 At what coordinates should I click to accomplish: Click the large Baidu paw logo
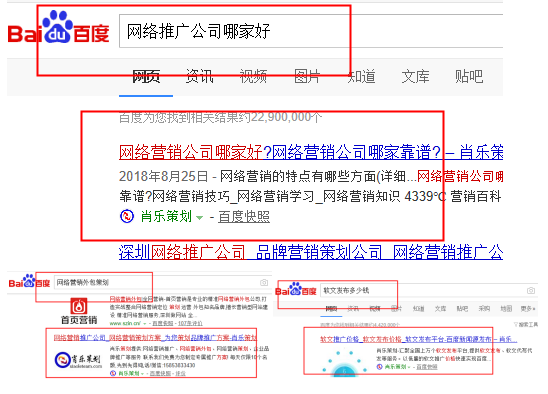pyautogui.click(x=58, y=27)
